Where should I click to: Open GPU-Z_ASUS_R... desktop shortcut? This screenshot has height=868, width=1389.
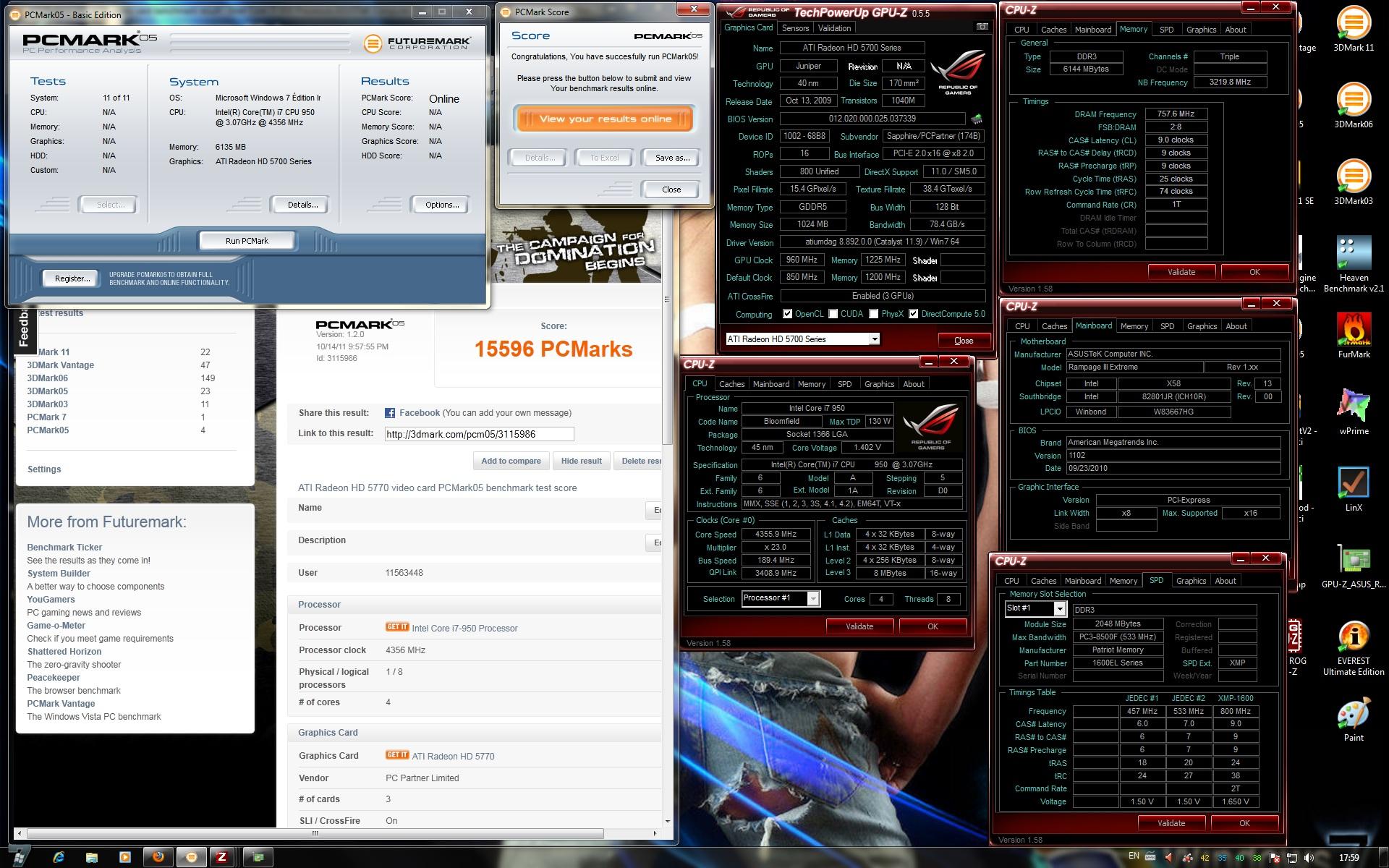pos(1353,566)
